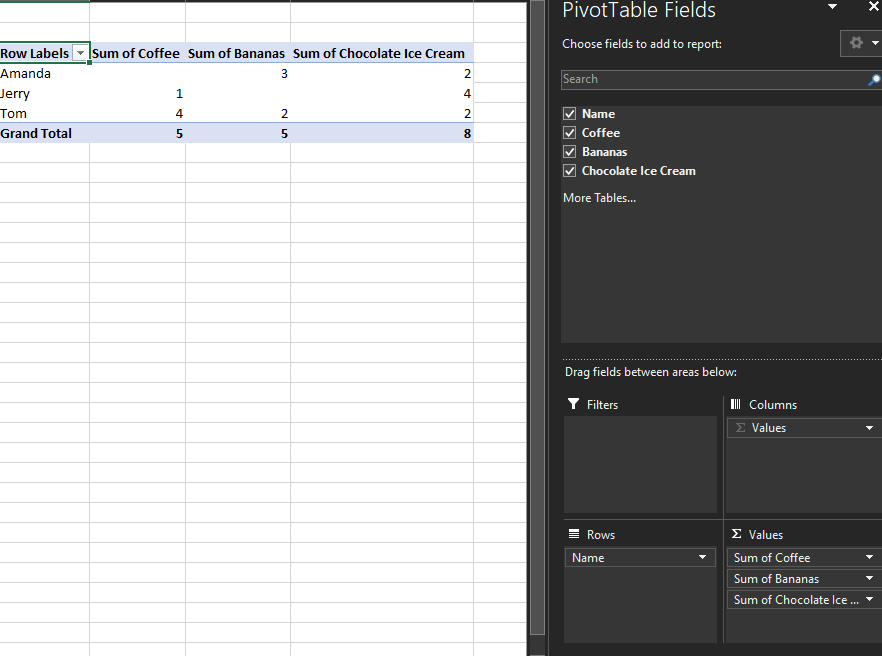Click the Filters drop area box
This screenshot has width=882, height=656.
[640, 464]
